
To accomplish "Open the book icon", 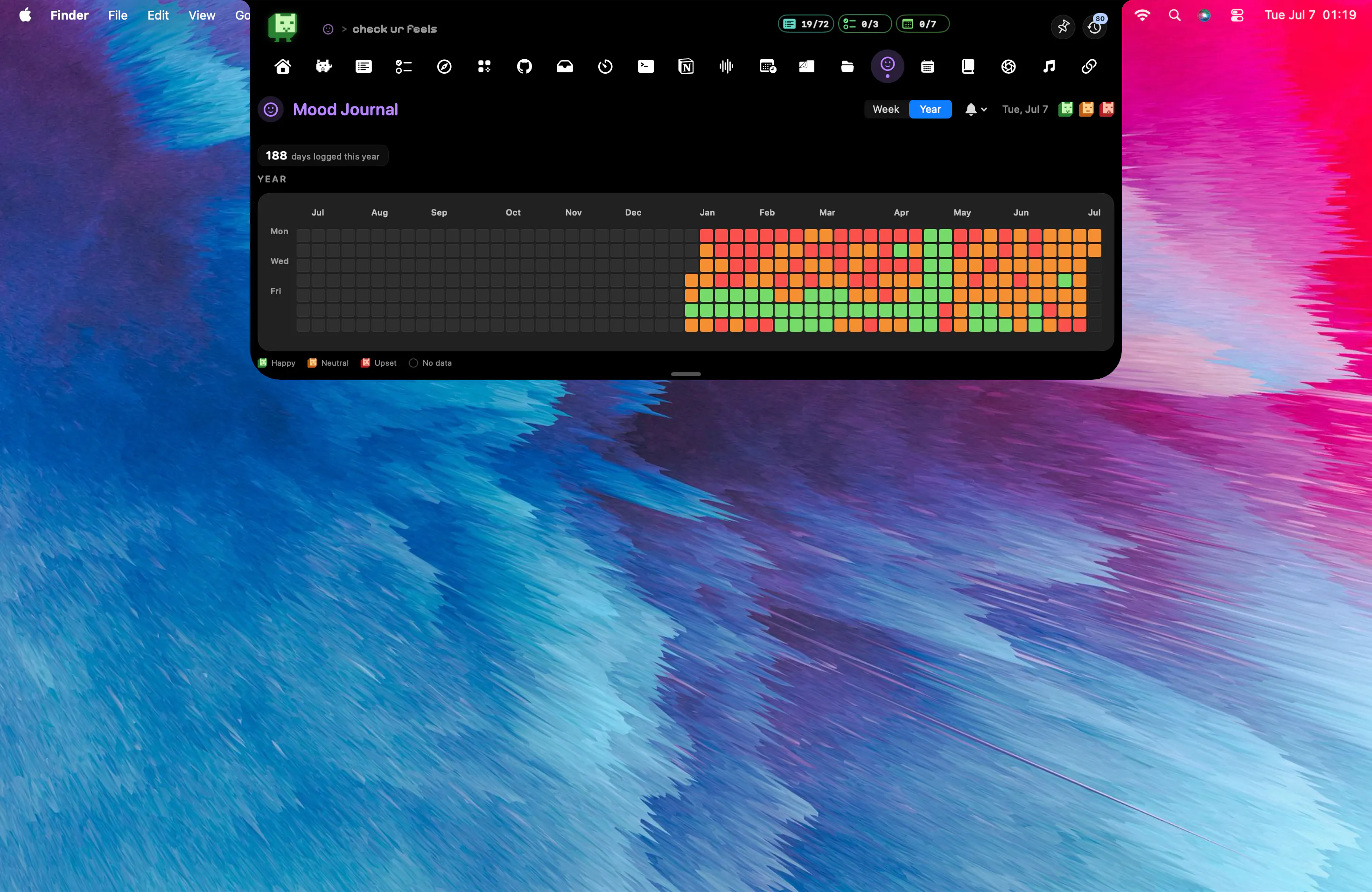I will point(968,66).
